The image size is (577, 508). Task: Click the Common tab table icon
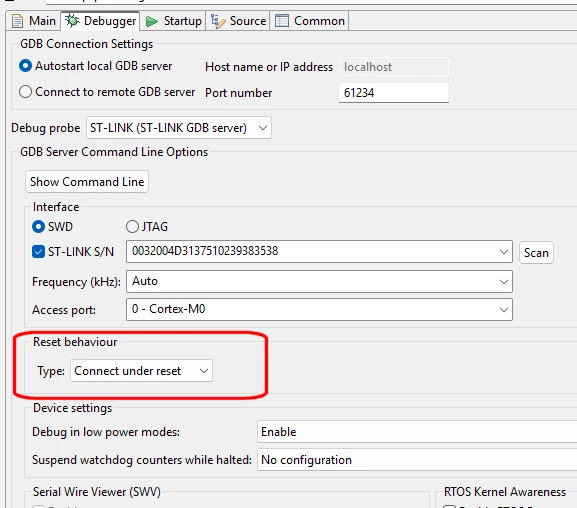coord(282,21)
